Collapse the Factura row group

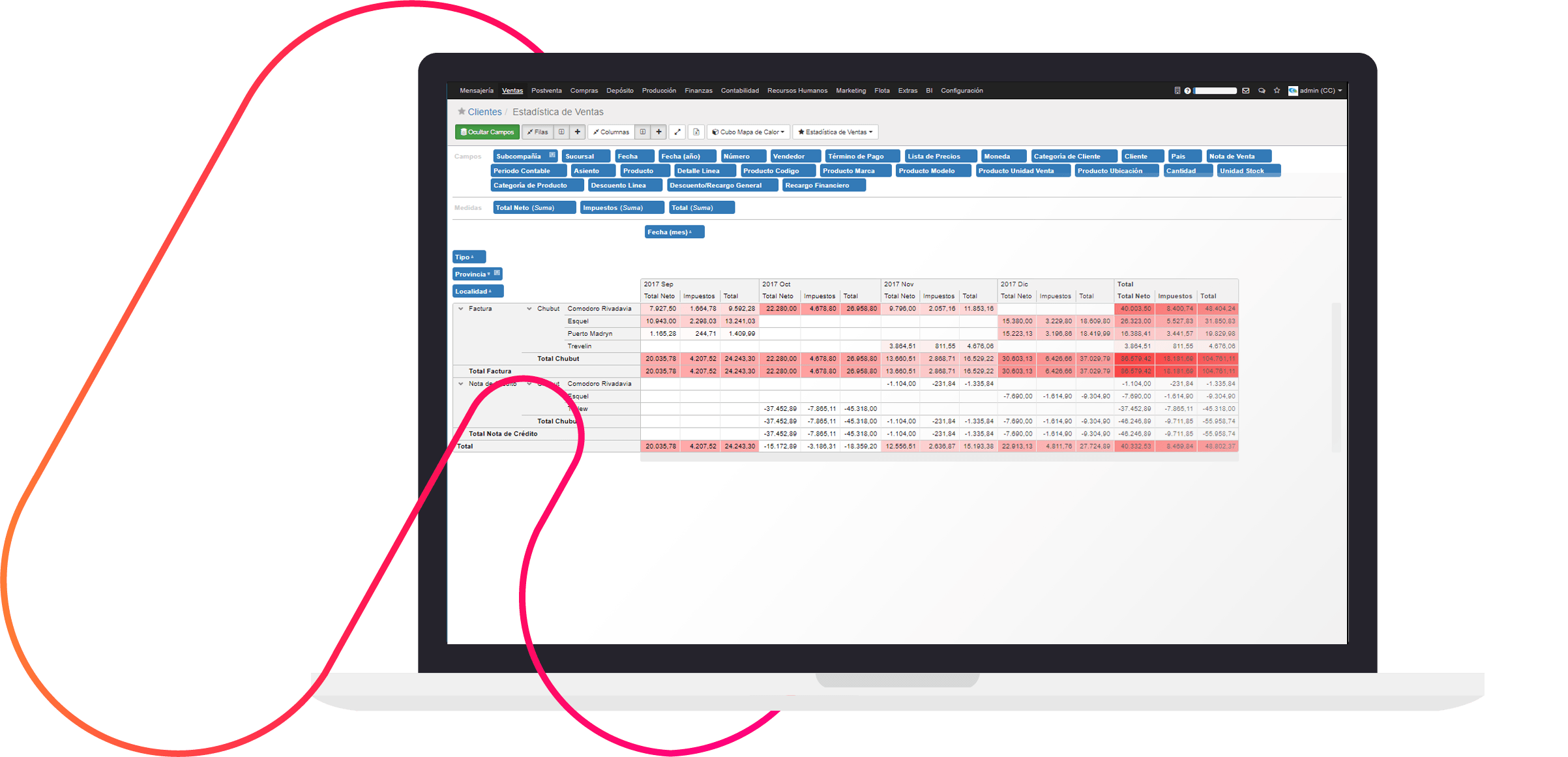coord(461,309)
